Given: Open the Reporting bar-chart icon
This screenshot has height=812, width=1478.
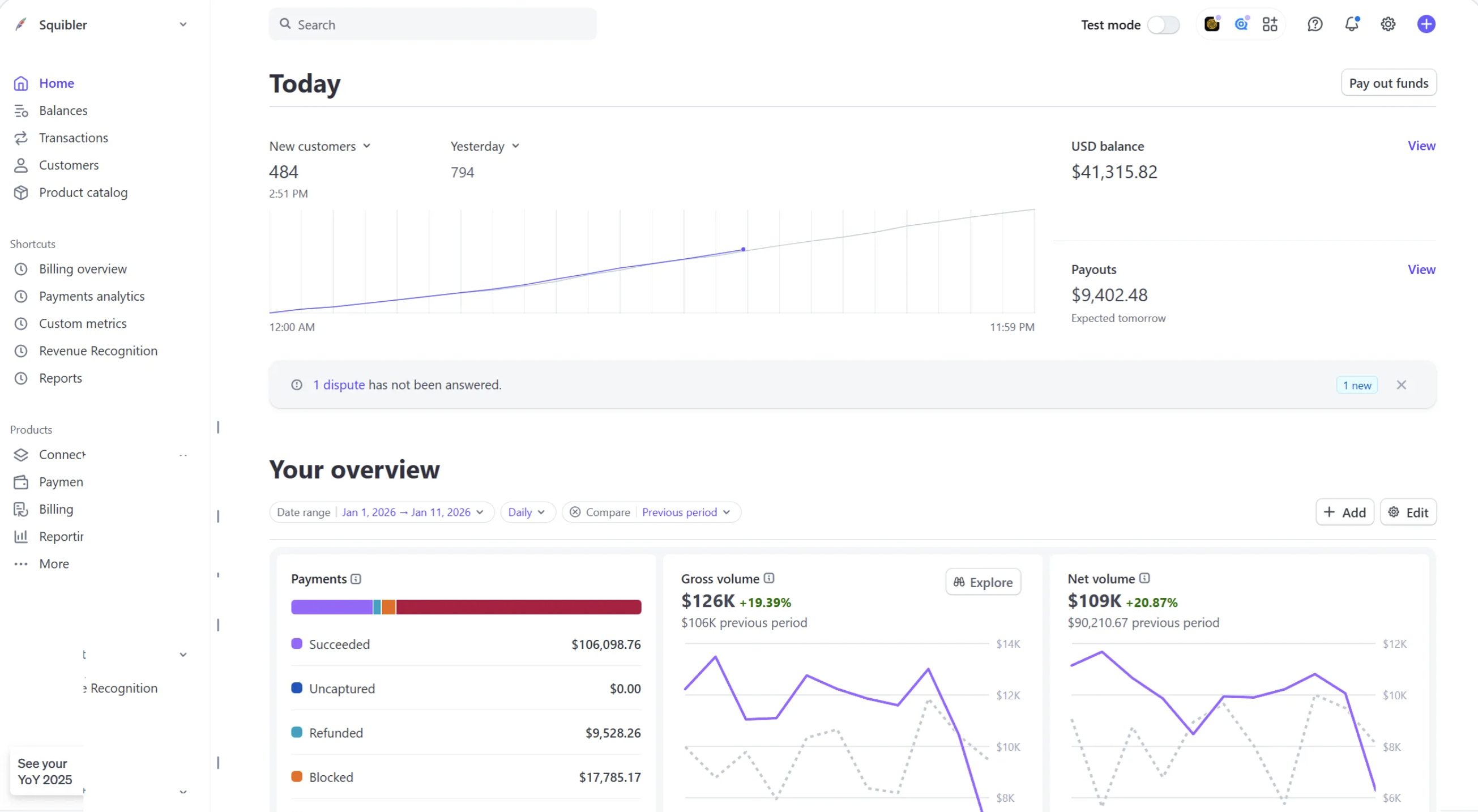Looking at the screenshot, I should click(x=21, y=536).
